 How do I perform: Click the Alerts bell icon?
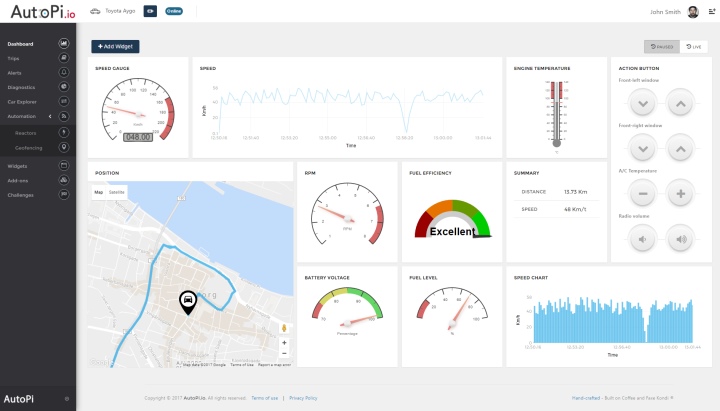(64, 73)
